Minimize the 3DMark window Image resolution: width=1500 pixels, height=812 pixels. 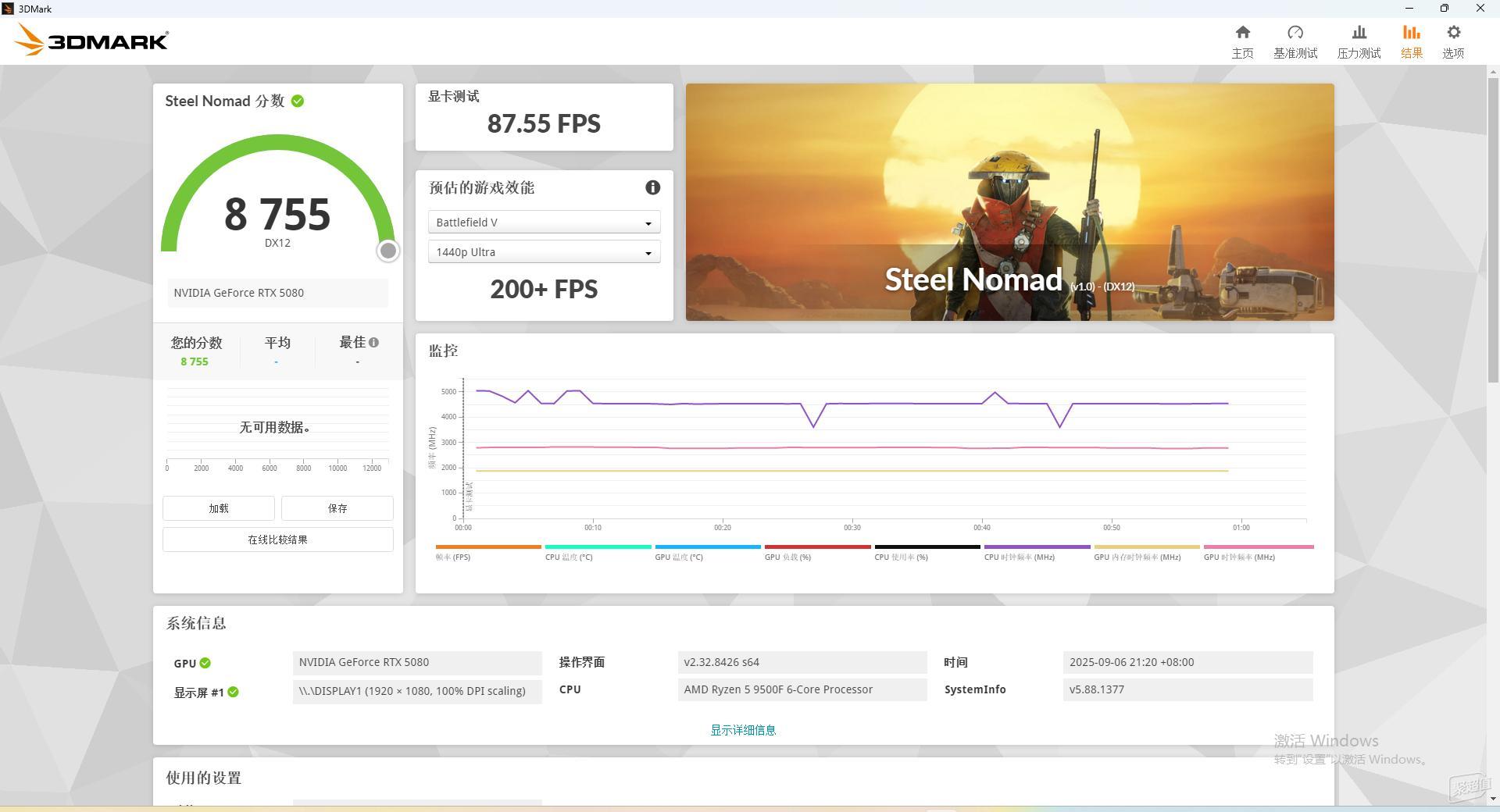1409,8
